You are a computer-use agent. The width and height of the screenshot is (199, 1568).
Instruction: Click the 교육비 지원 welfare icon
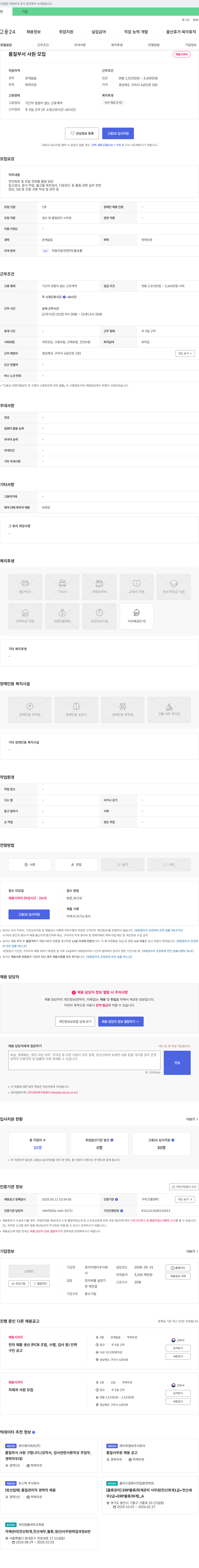[x=137, y=587]
